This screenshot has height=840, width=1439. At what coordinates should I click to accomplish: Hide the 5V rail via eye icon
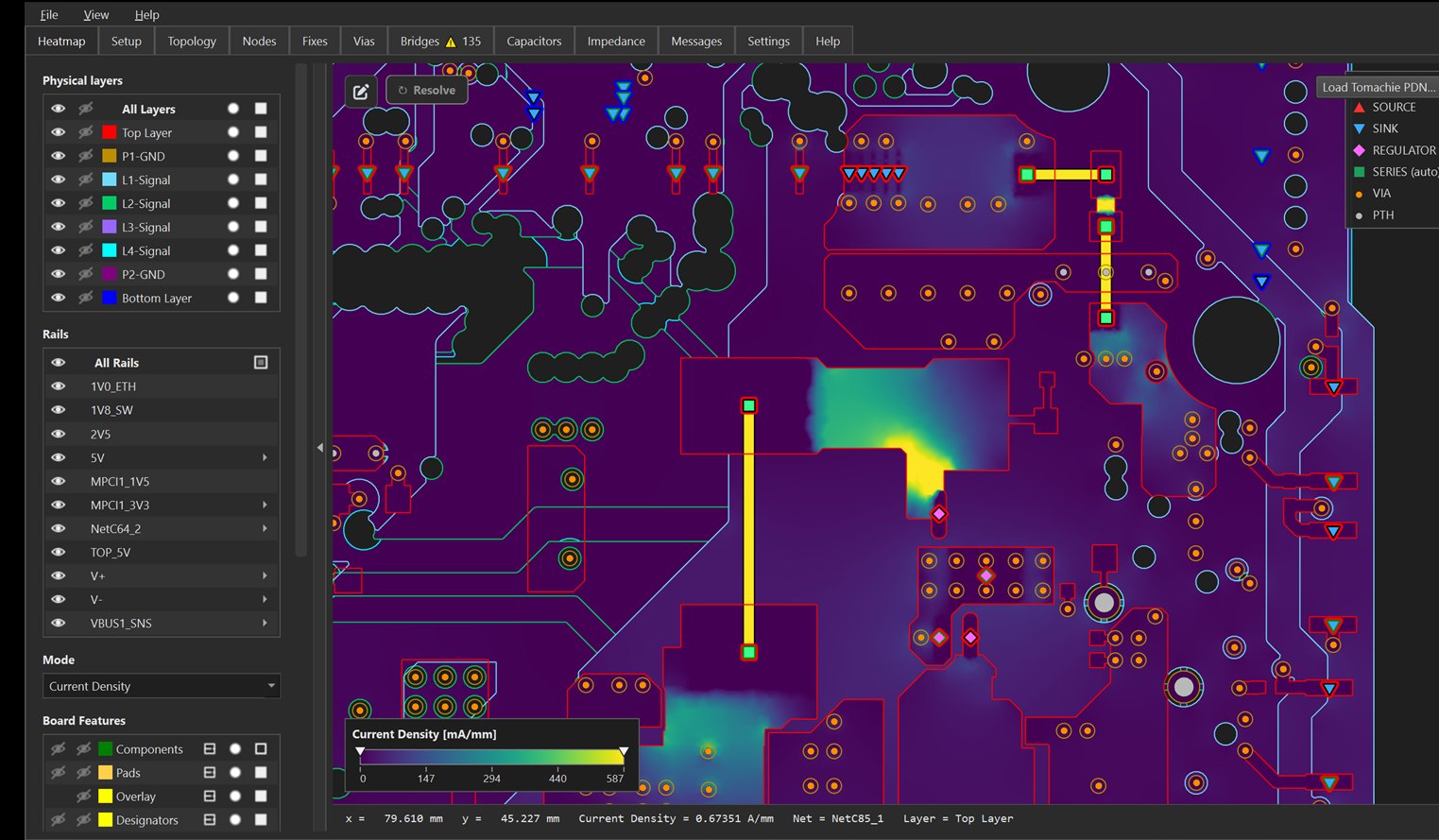(59, 457)
